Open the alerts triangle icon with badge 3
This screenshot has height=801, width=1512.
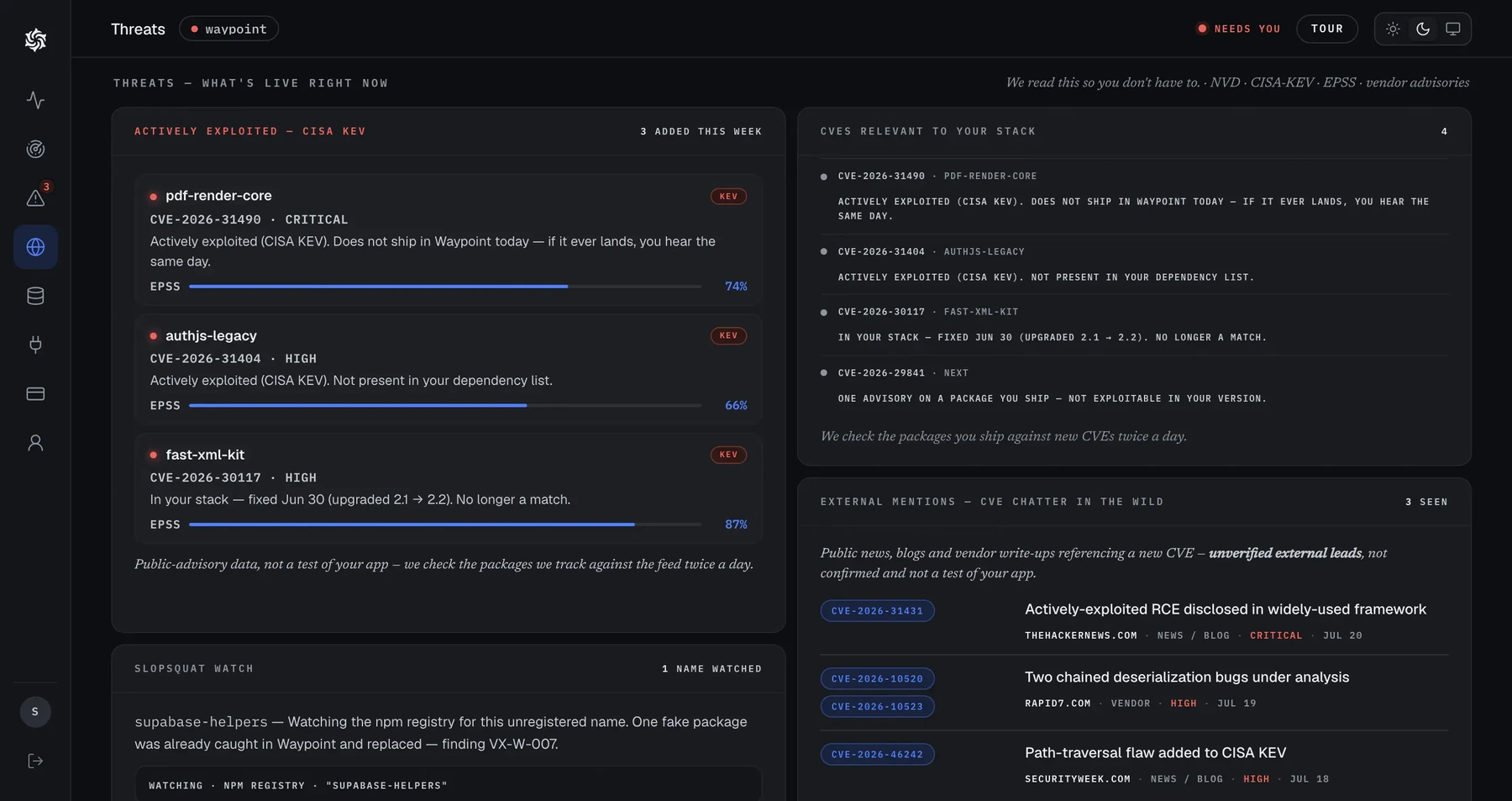click(x=35, y=198)
